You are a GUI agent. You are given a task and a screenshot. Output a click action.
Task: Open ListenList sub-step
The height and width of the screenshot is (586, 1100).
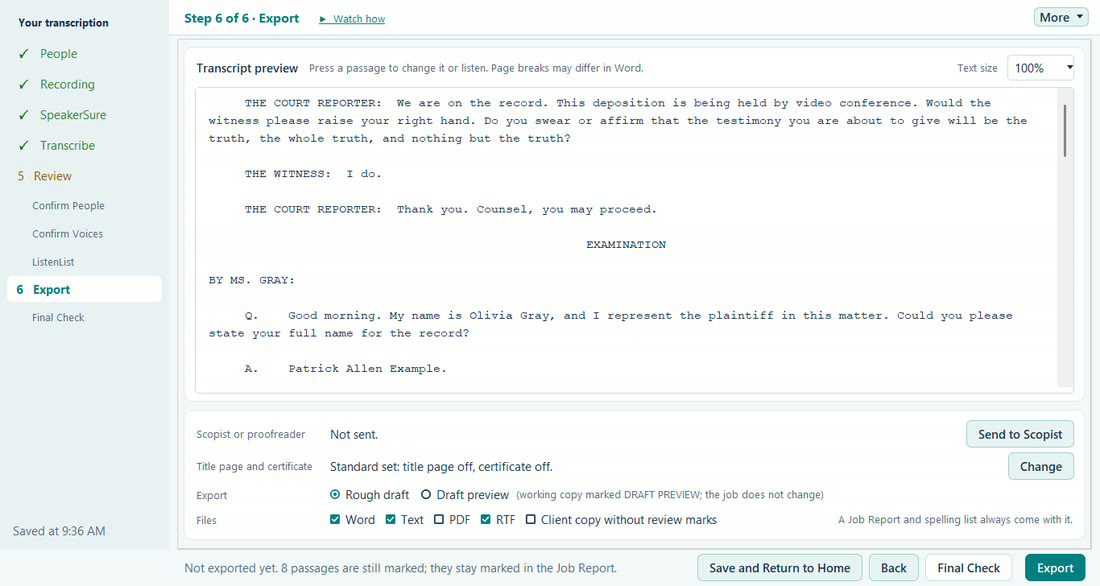coord(53,262)
